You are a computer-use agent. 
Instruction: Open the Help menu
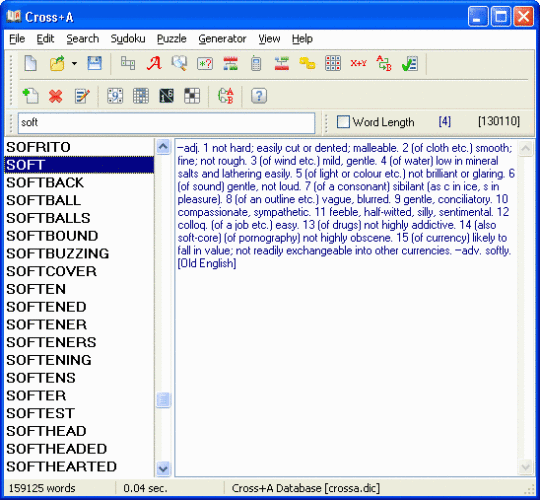[302, 39]
